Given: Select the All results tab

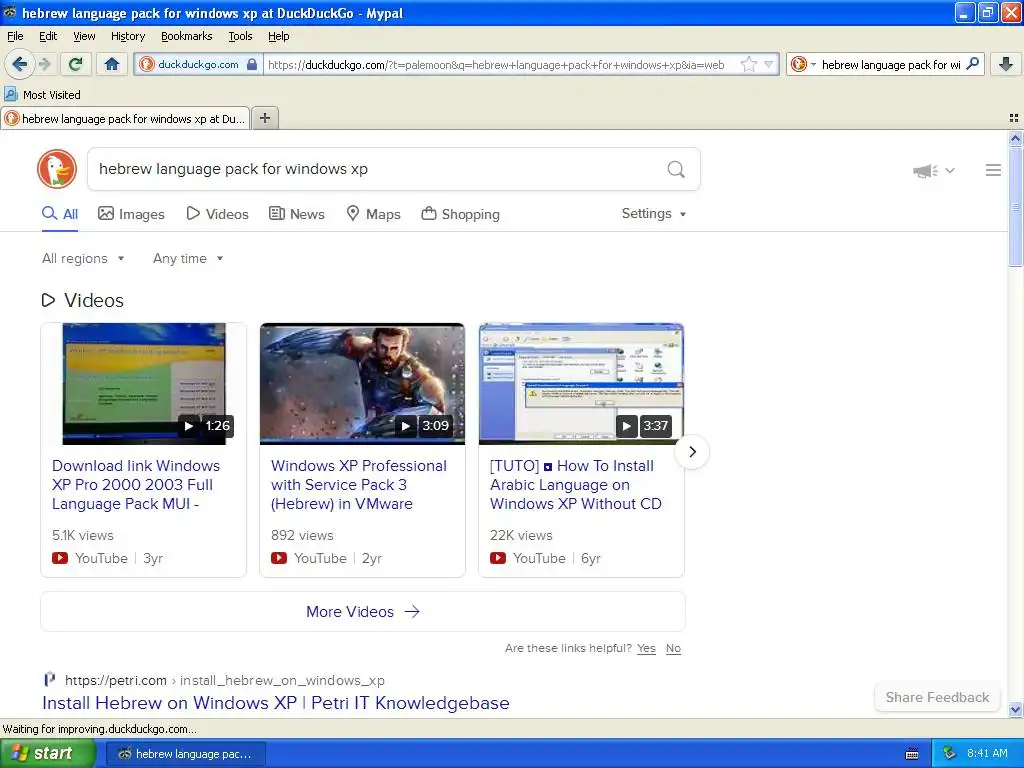Looking at the screenshot, I should tap(60, 214).
